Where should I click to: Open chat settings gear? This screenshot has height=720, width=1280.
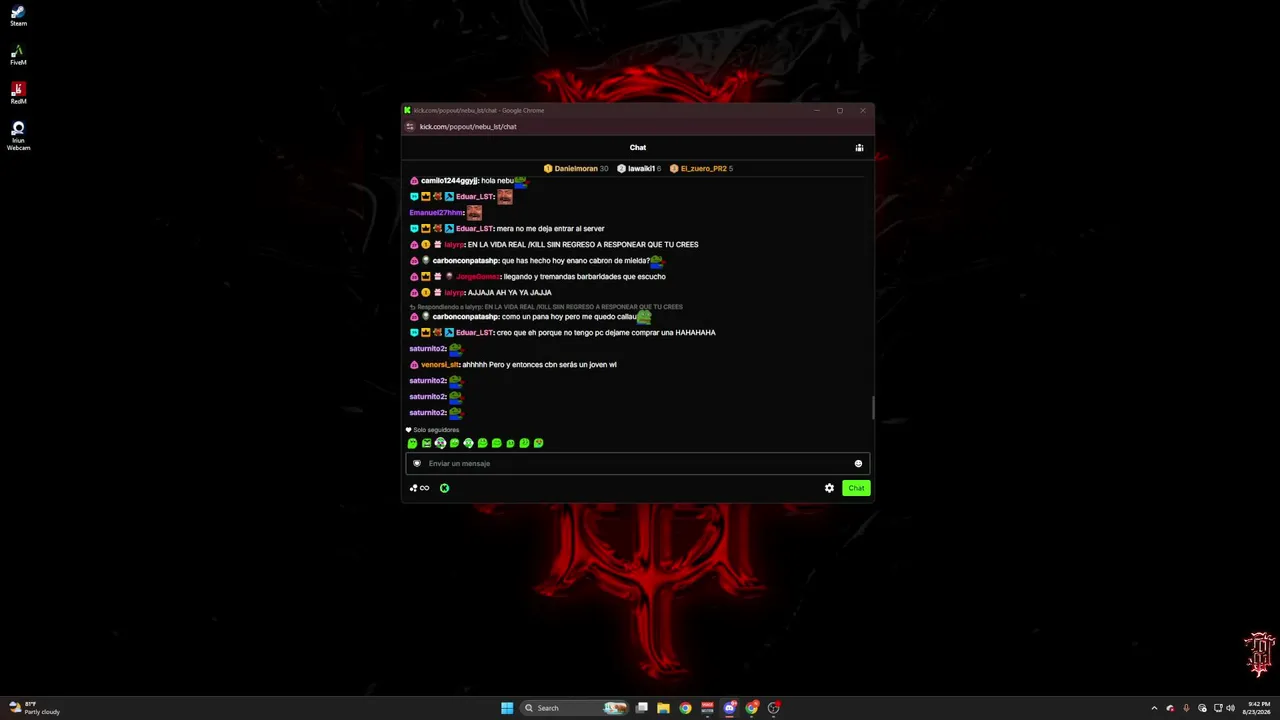pyautogui.click(x=829, y=488)
